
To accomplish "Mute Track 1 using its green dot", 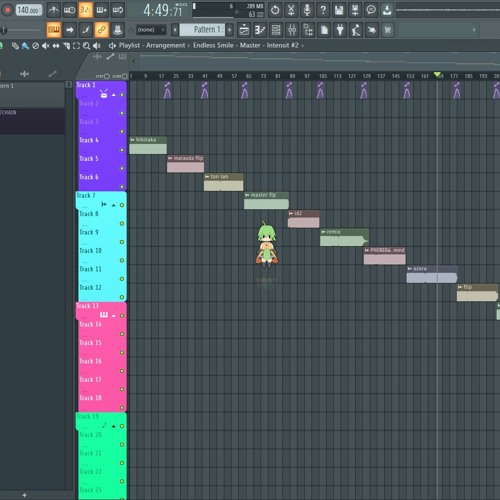I will pos(122,95).
